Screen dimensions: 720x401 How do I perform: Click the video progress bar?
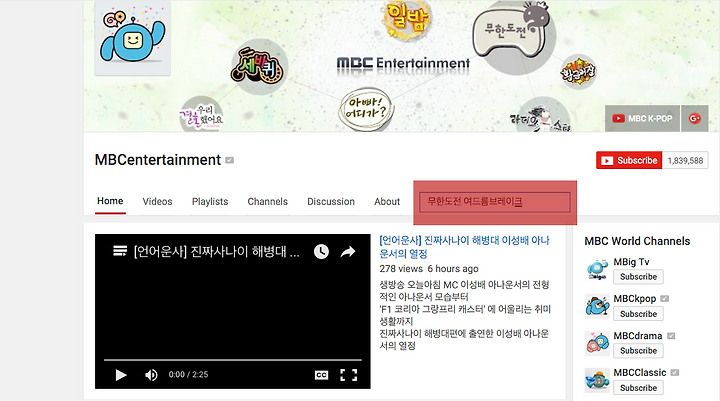(x=233, y=360)
